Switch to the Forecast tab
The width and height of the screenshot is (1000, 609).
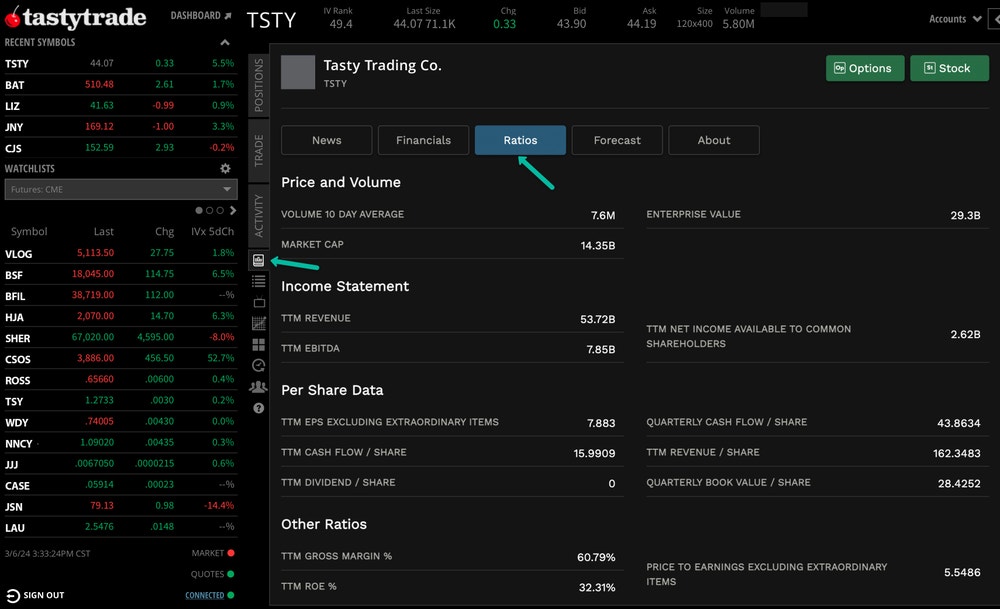tap(617, 140)
